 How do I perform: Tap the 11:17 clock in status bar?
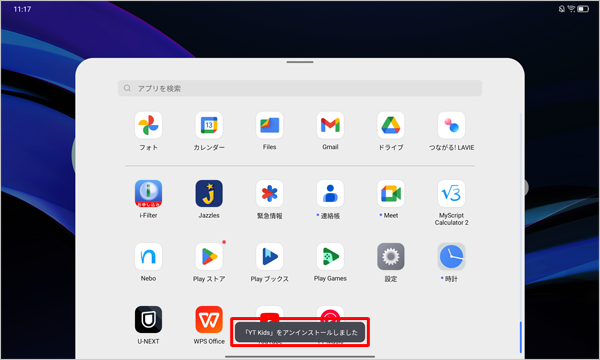[22, 9]
